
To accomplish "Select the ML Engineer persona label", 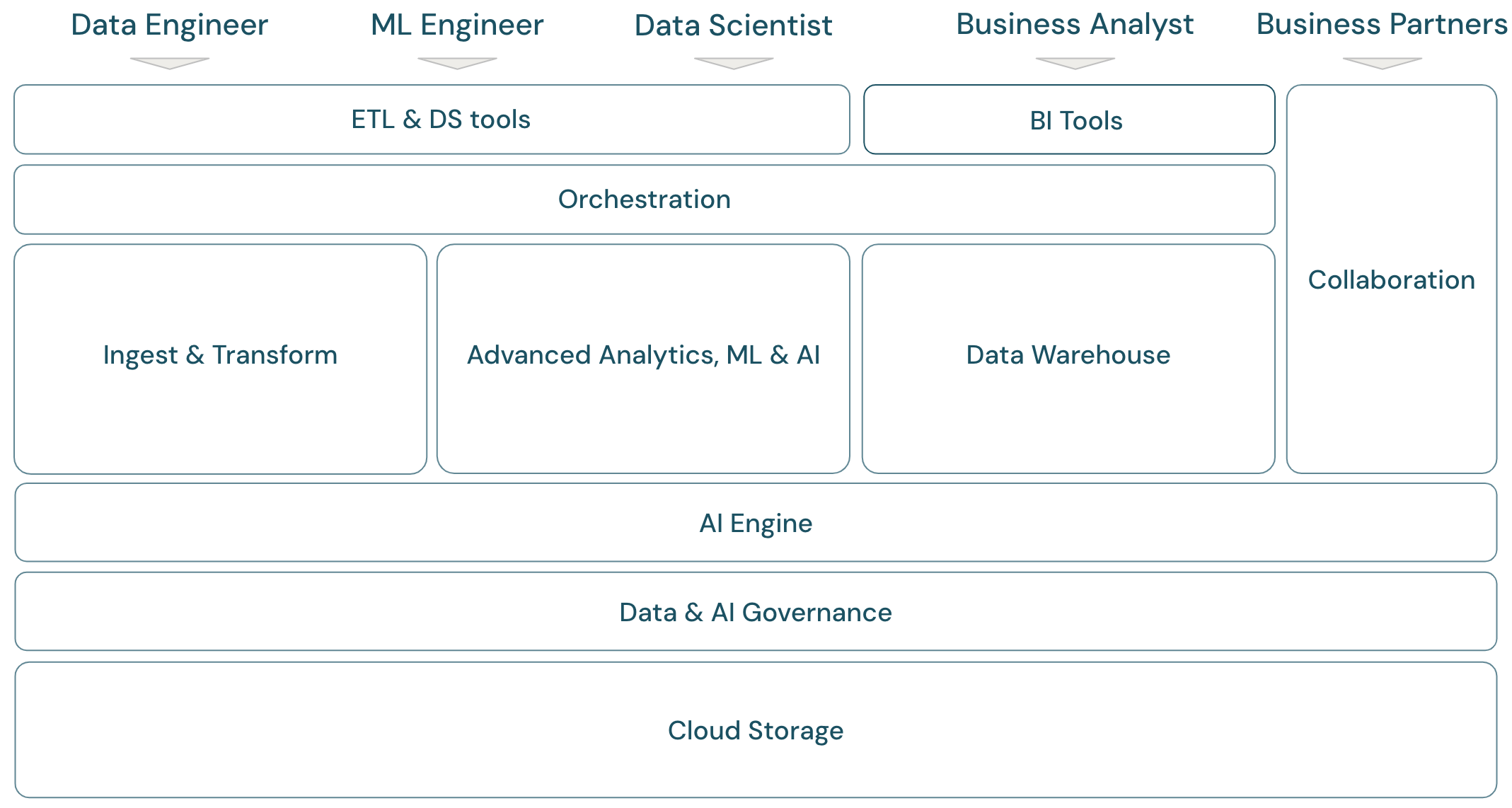I will [x=457, y=25].
